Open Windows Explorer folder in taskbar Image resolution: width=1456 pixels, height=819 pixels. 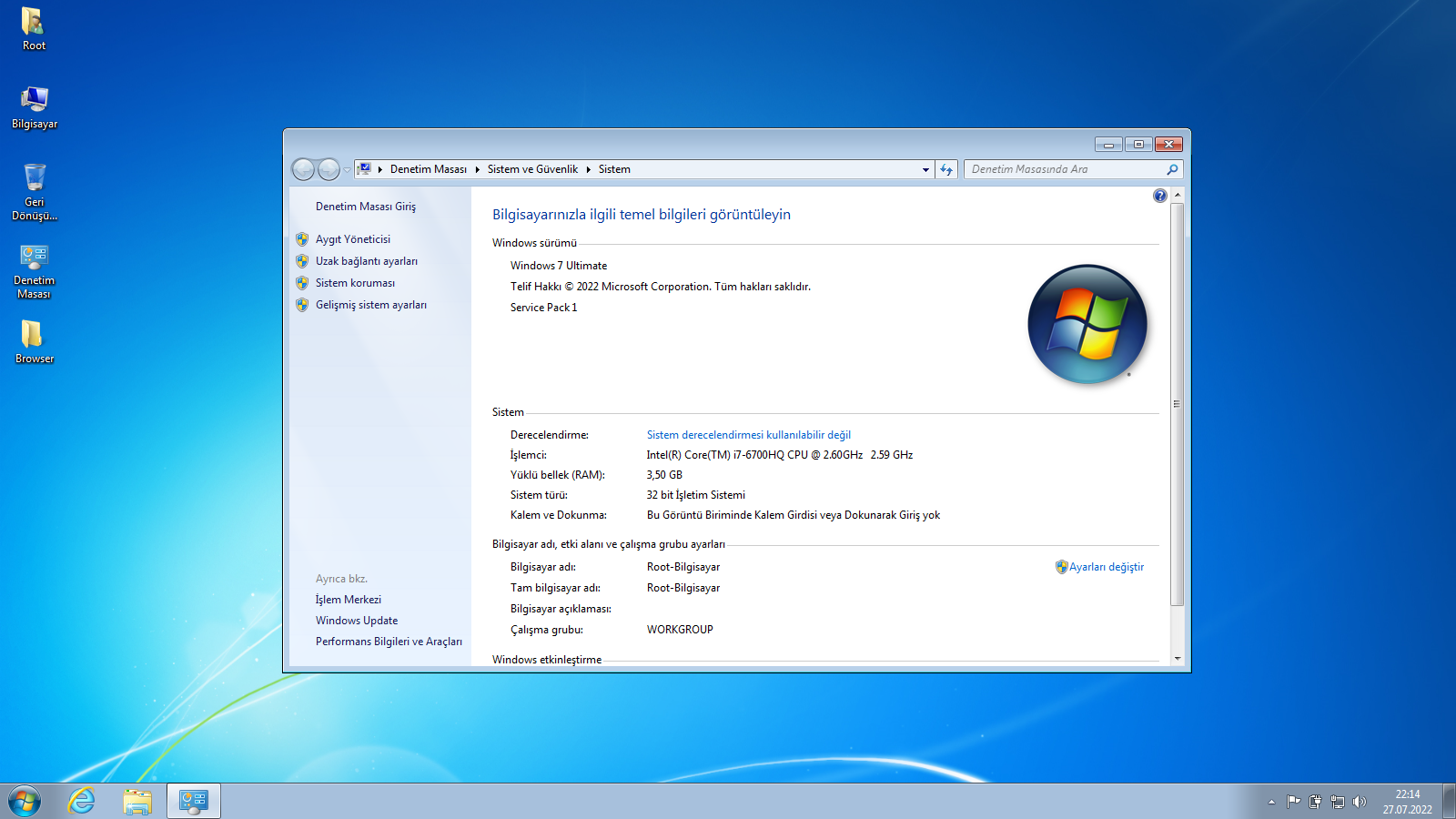[x=137, y=801]
